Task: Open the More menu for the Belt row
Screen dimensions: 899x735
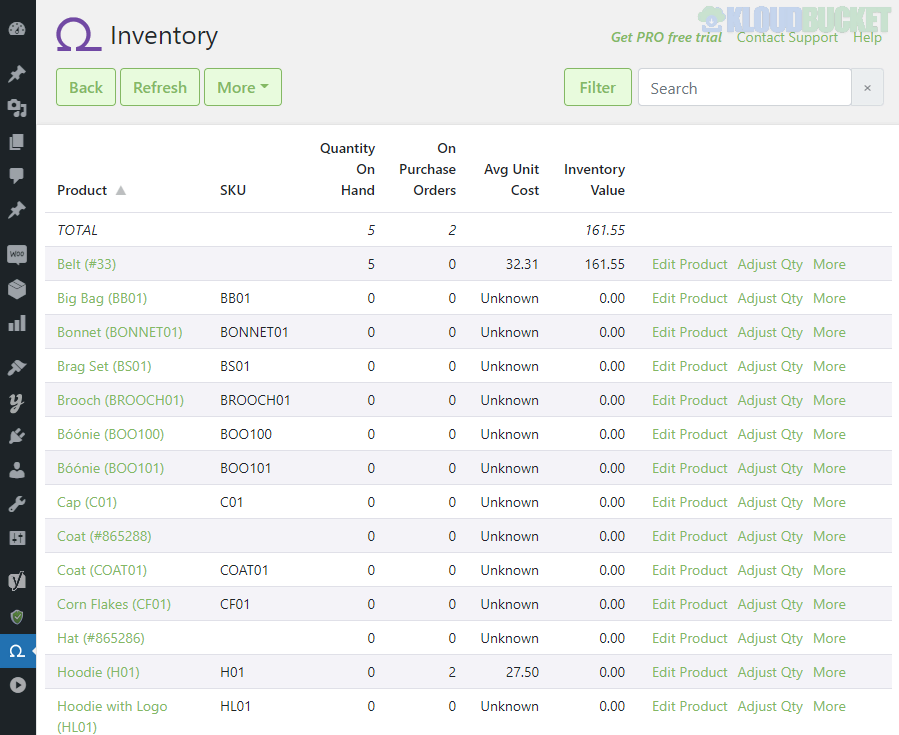Action: coord(828,264)
